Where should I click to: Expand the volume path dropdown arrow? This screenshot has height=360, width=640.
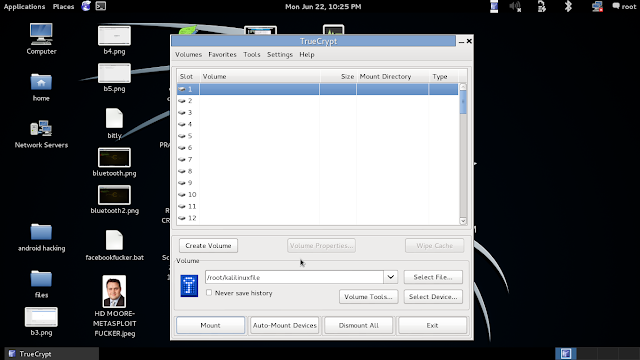pos(391,277)
